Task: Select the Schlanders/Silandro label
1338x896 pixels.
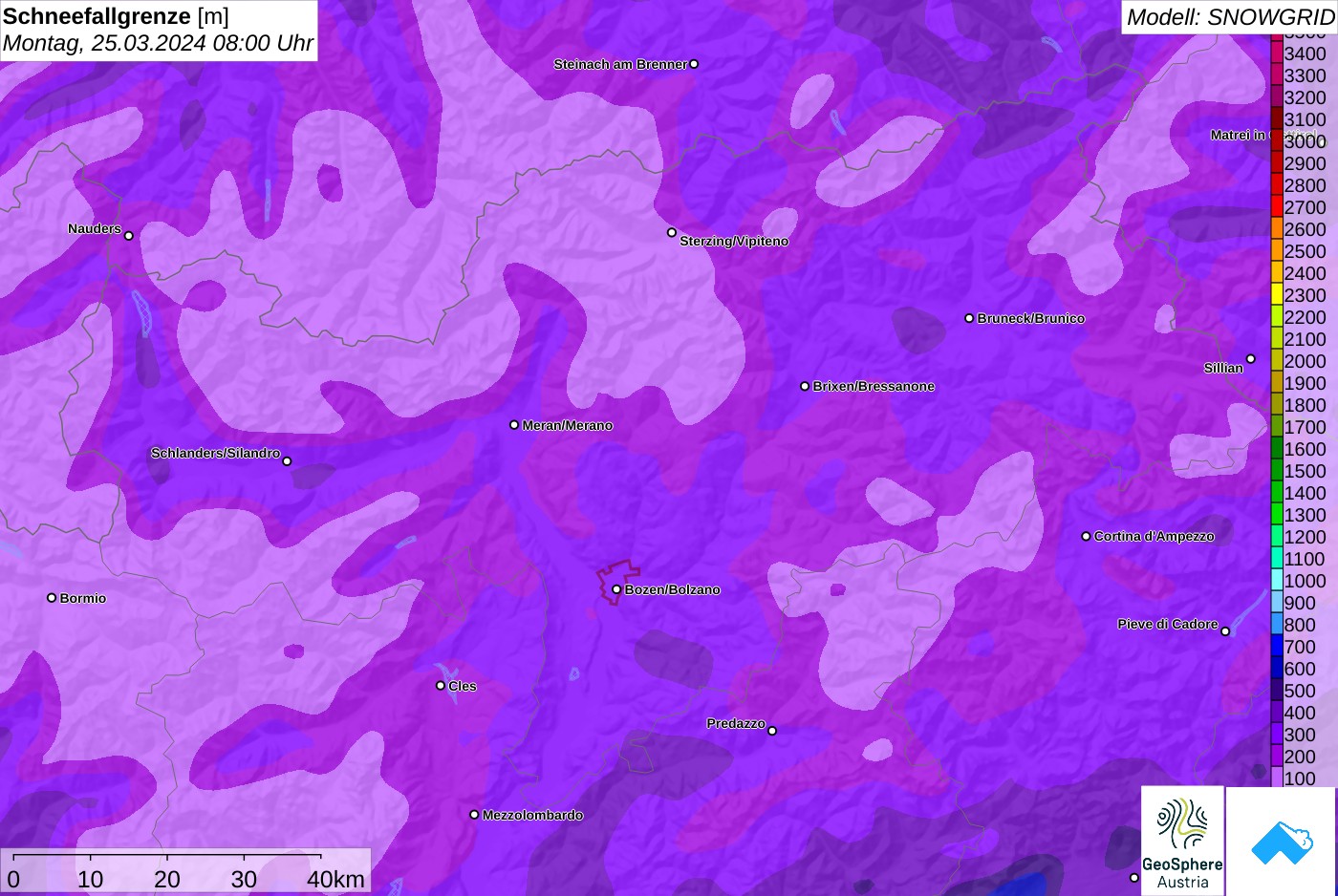Action: (x=215, y=453)
